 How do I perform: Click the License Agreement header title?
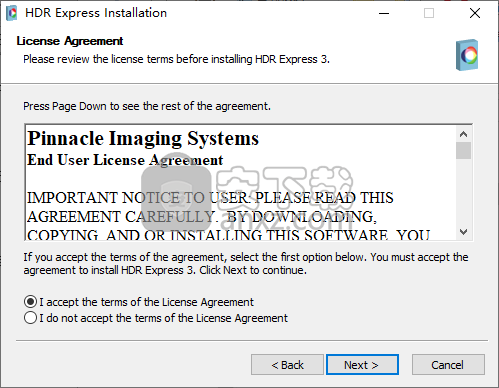point(70,41)
